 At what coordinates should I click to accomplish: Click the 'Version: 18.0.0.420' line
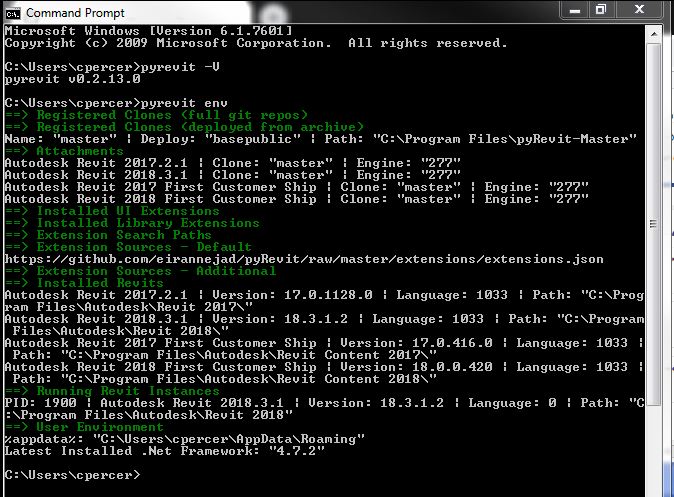click(325, 368)
